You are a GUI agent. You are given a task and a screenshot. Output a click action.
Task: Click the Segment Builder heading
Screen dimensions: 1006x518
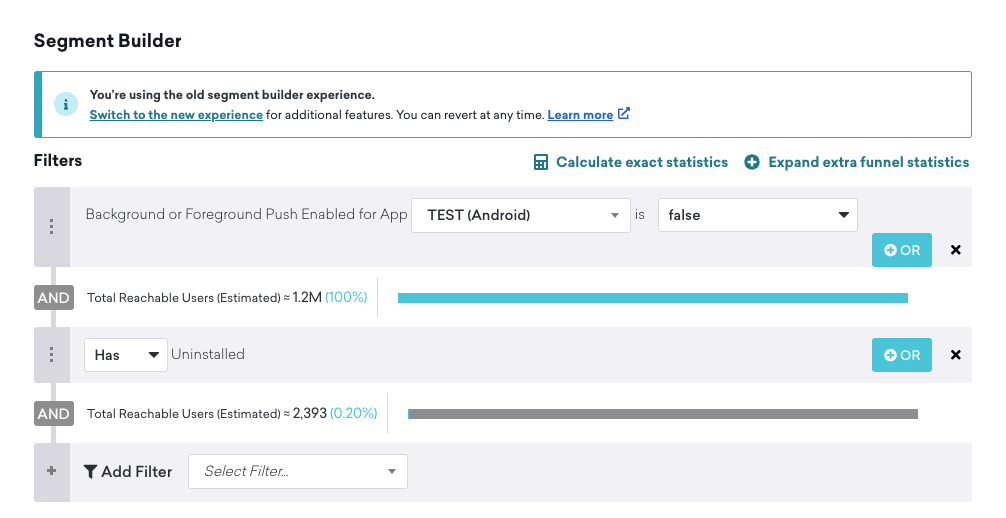[x=108, y=41]
